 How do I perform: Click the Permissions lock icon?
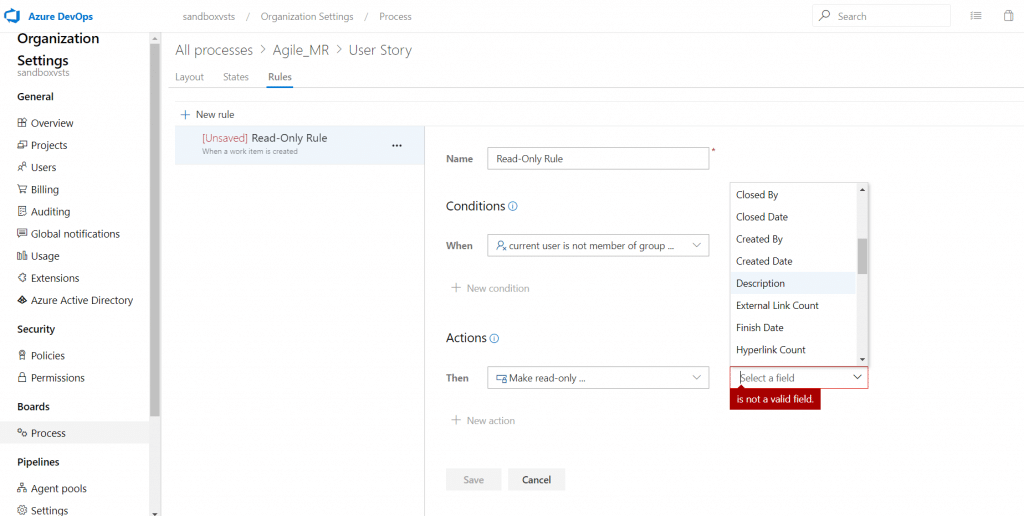pyautogui.click(x=22, y=378)
